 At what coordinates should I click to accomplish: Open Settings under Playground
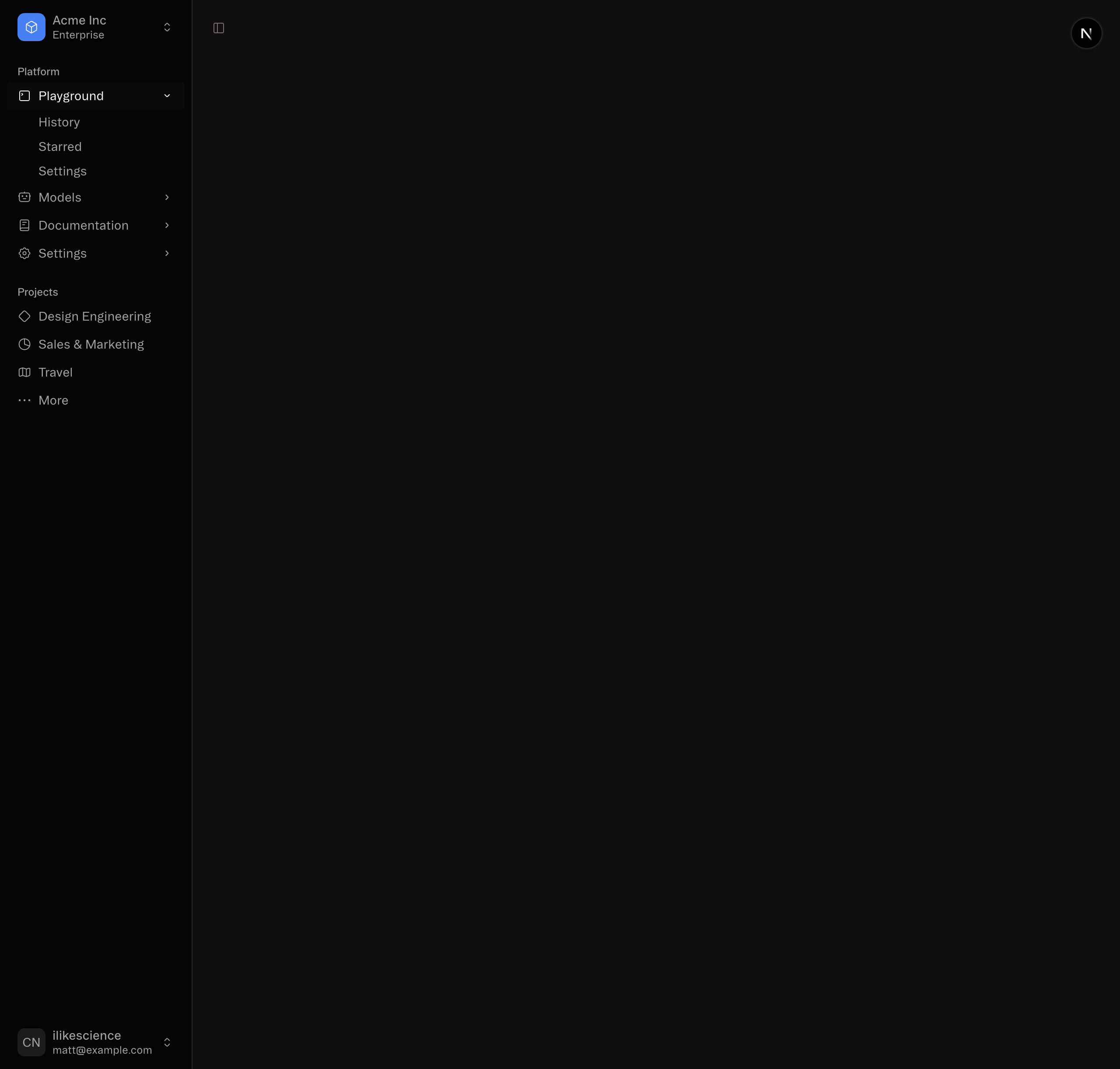[63, 171]
